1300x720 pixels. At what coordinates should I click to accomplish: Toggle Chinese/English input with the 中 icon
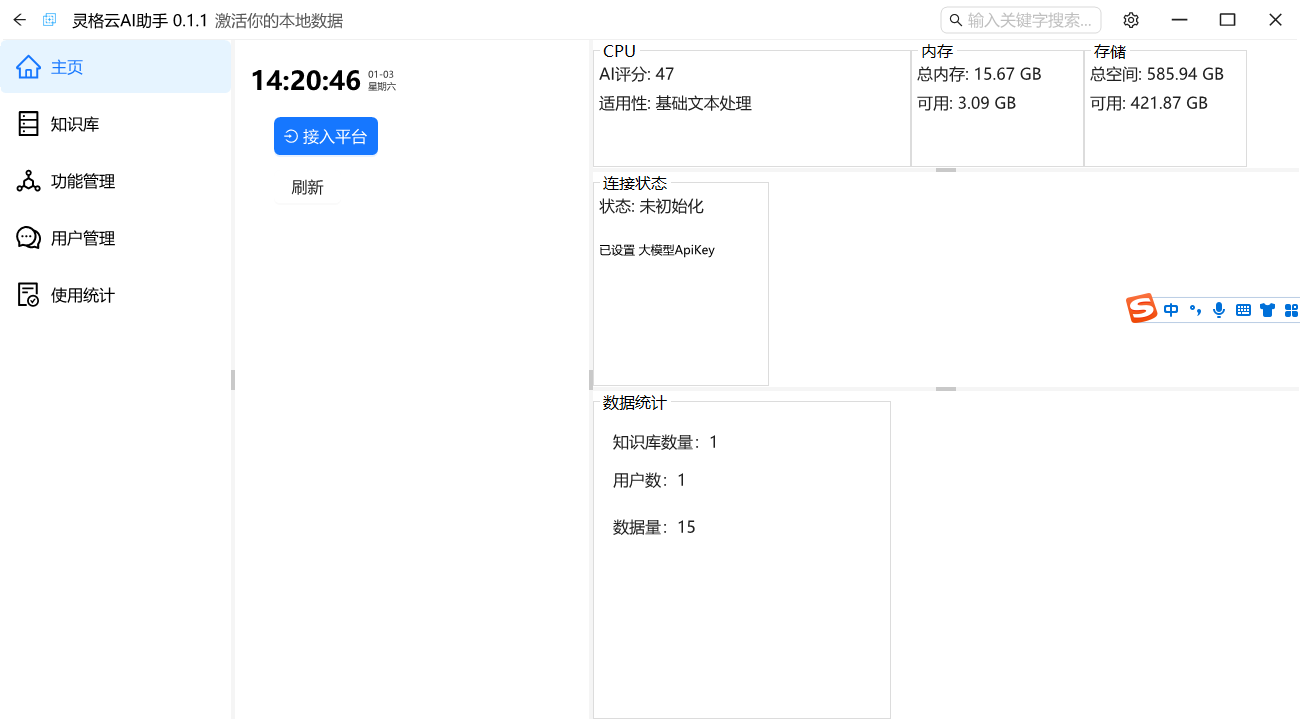tap(1170, 309)
